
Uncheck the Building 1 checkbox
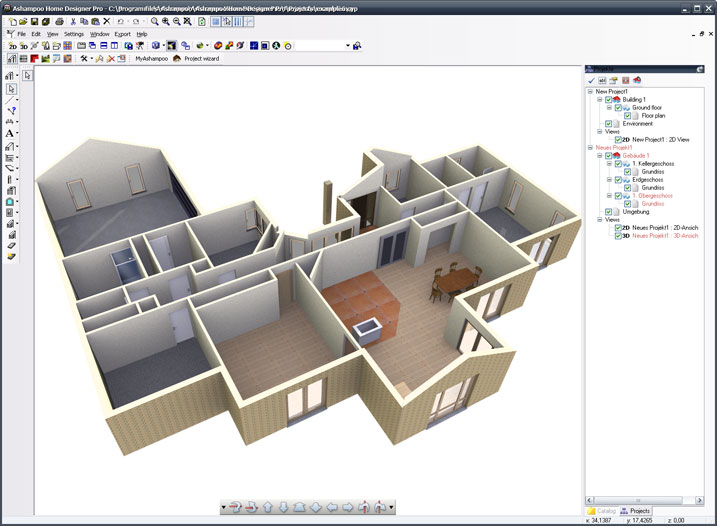coord(608,100)
